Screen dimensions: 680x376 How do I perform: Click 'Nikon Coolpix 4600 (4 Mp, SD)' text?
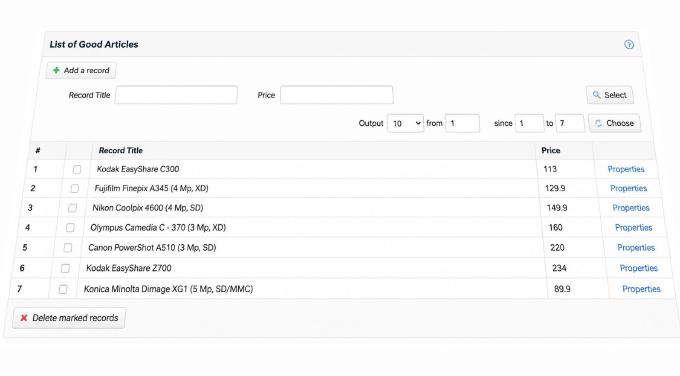point(148,208)
